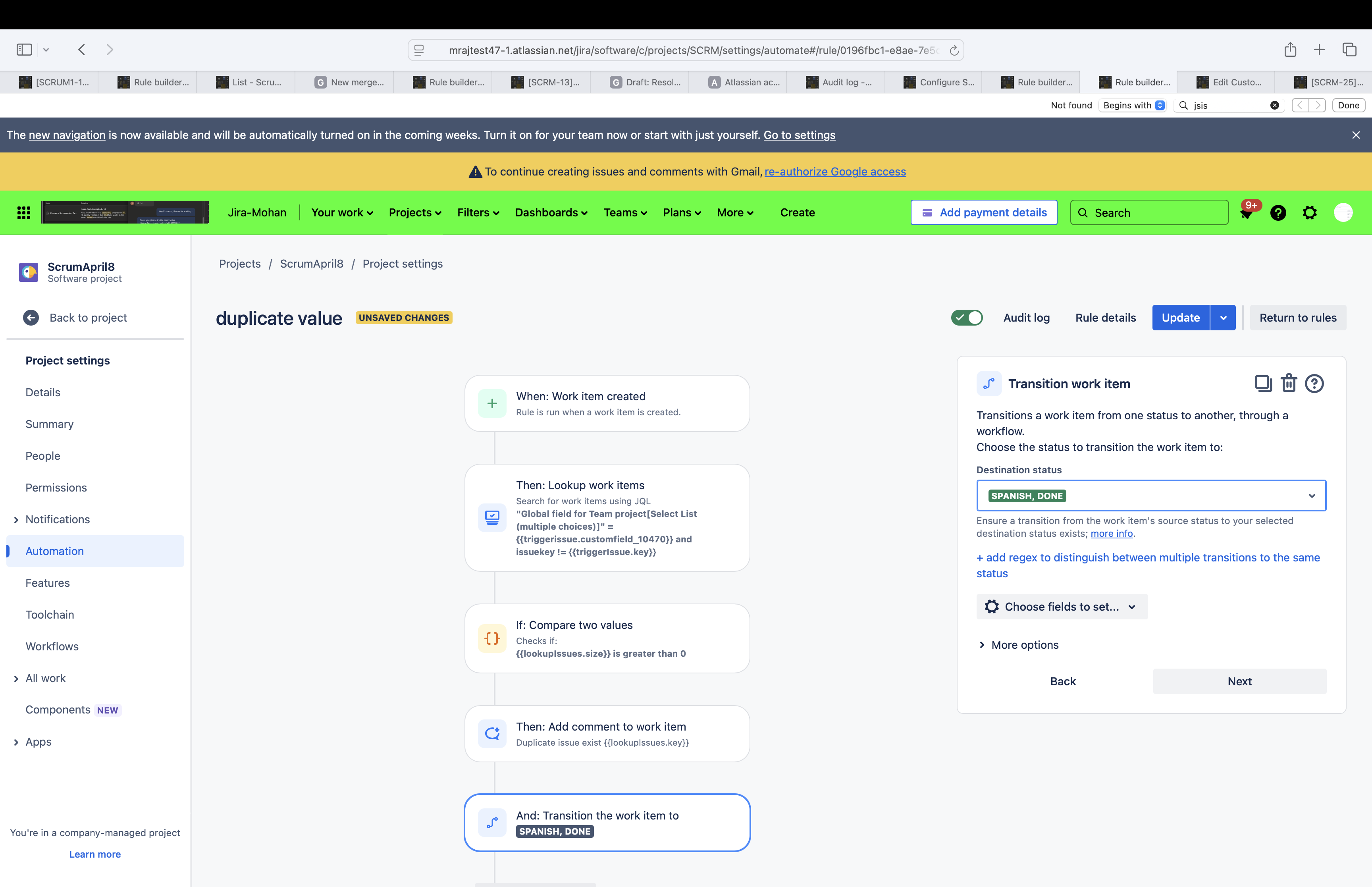Screen dimensions: 1372x887
Task: Open the Your work menu
Action: [342, 212]
